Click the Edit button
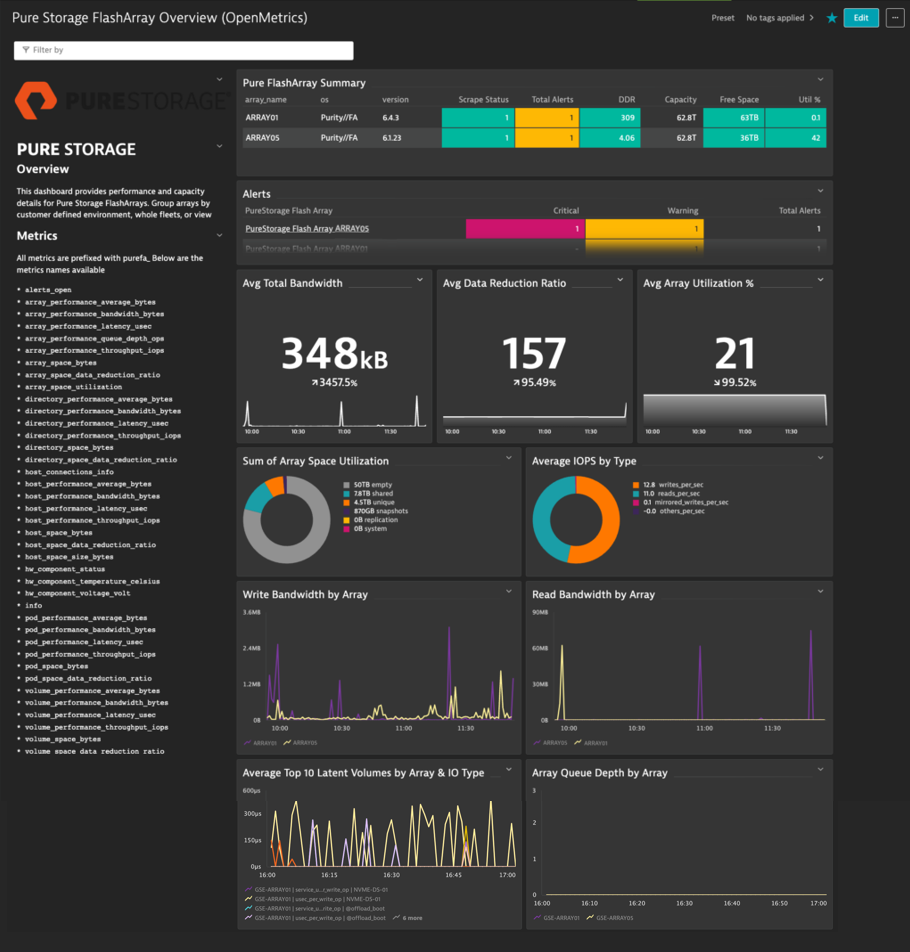The image size is (910, 952). tap(861, 18)
